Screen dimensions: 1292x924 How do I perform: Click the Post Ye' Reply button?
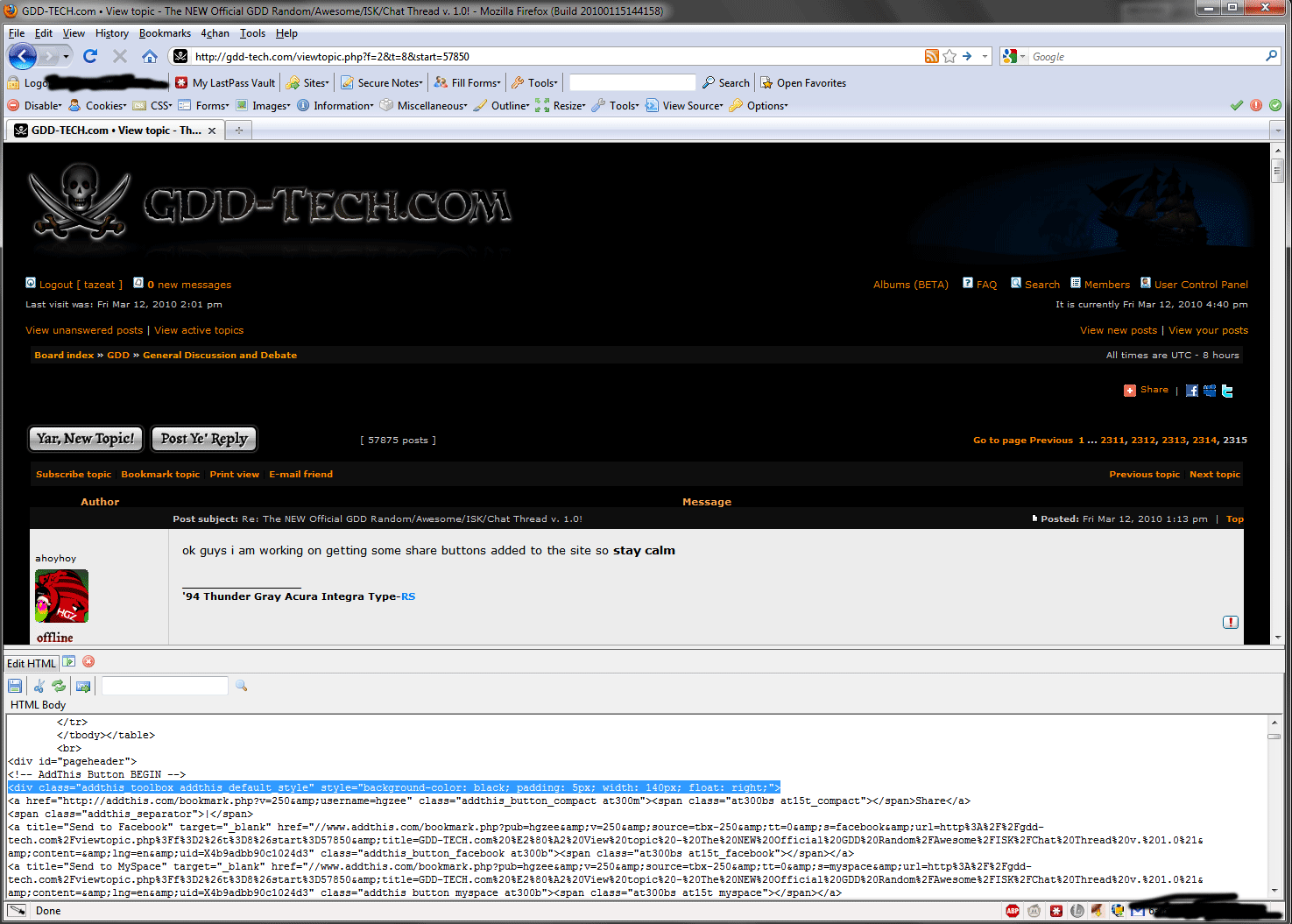pyautogui.click(x=204, y=439)
